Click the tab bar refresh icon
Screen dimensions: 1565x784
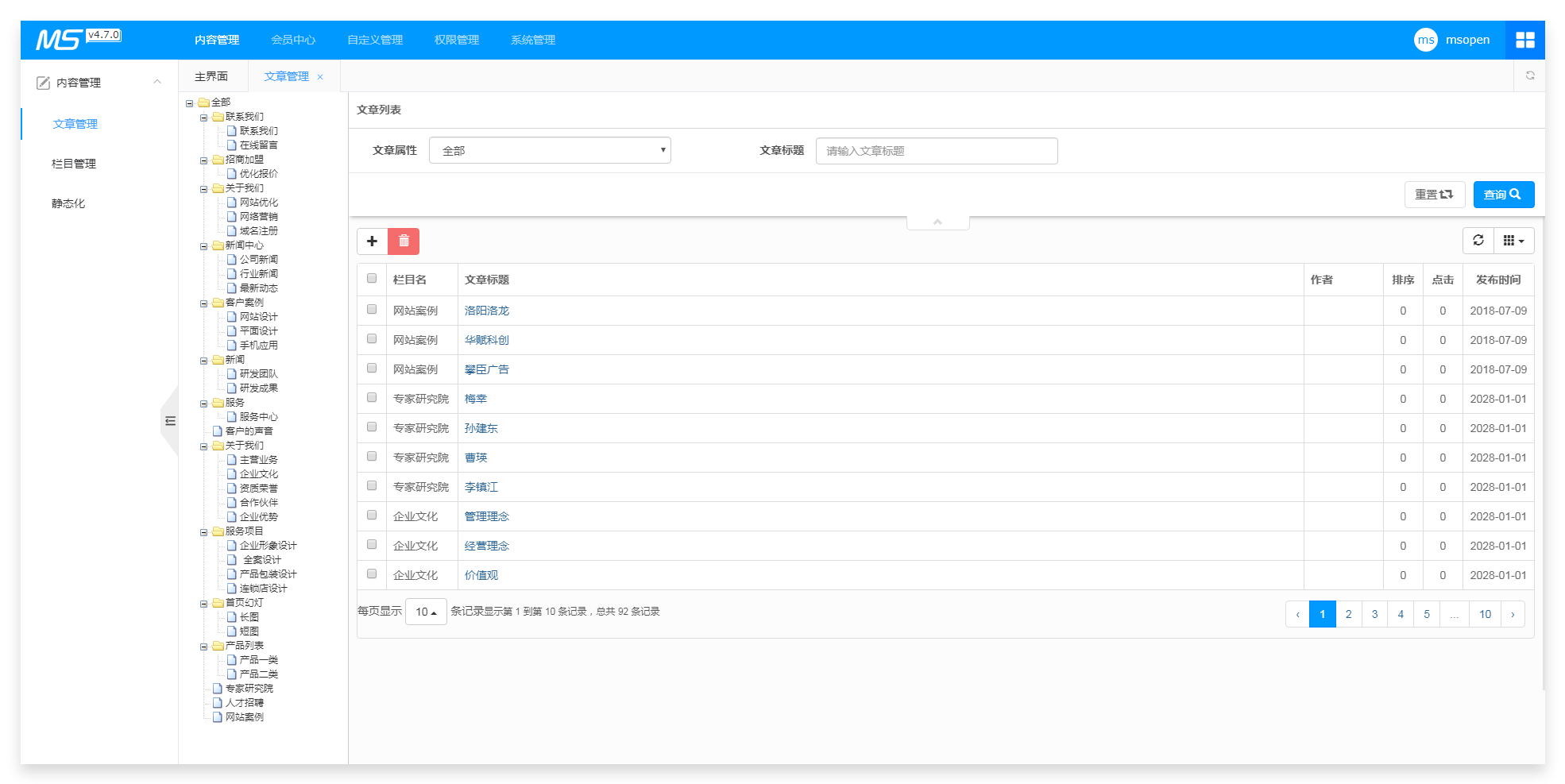tap(1529, 75)
